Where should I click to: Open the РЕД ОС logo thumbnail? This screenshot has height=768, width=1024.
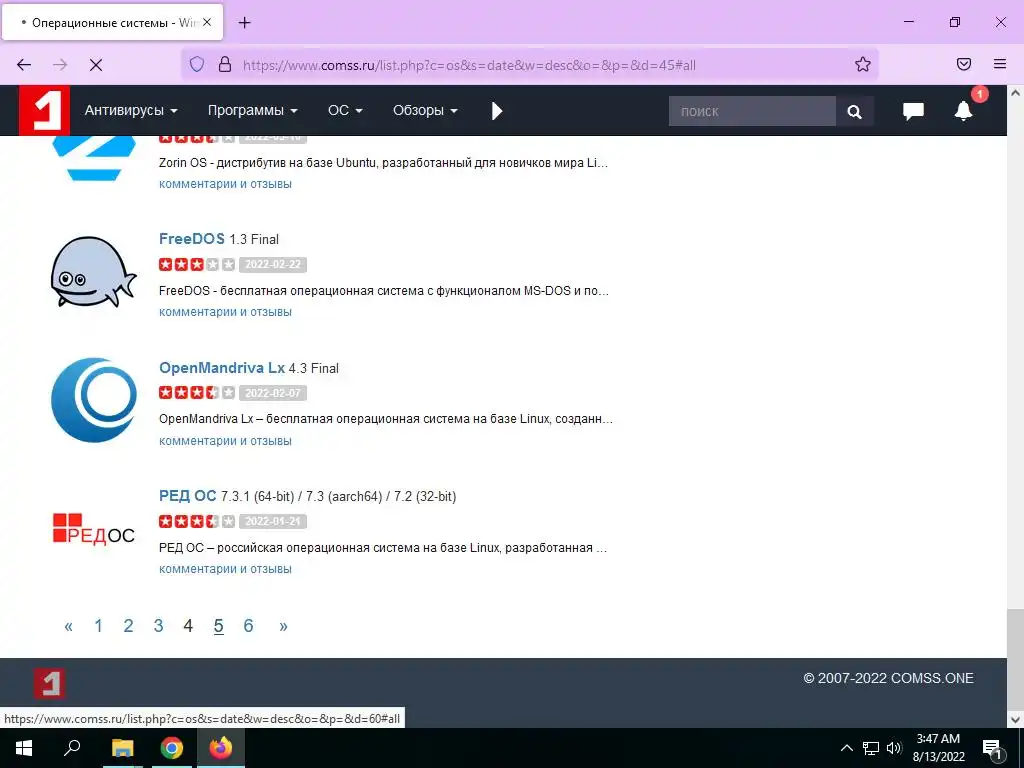tap(94, 529)
